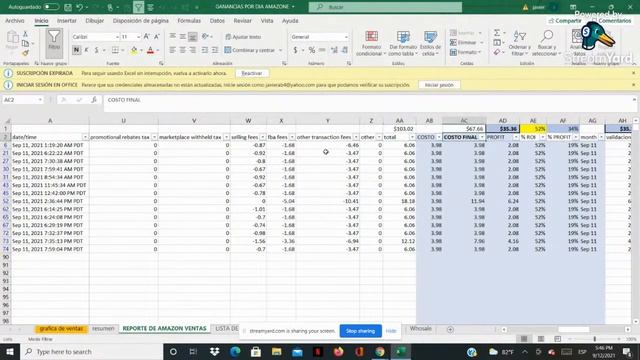Click the Filtro funnel button in ribbon
Viewport: 640px width, 360px height.
pos(54,42)
